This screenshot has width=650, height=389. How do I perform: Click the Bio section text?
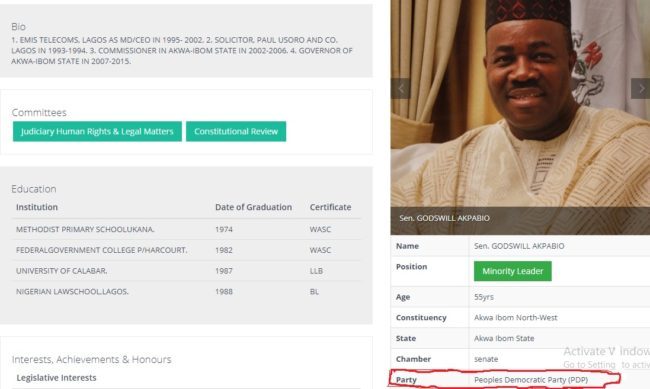click(182, 51)
